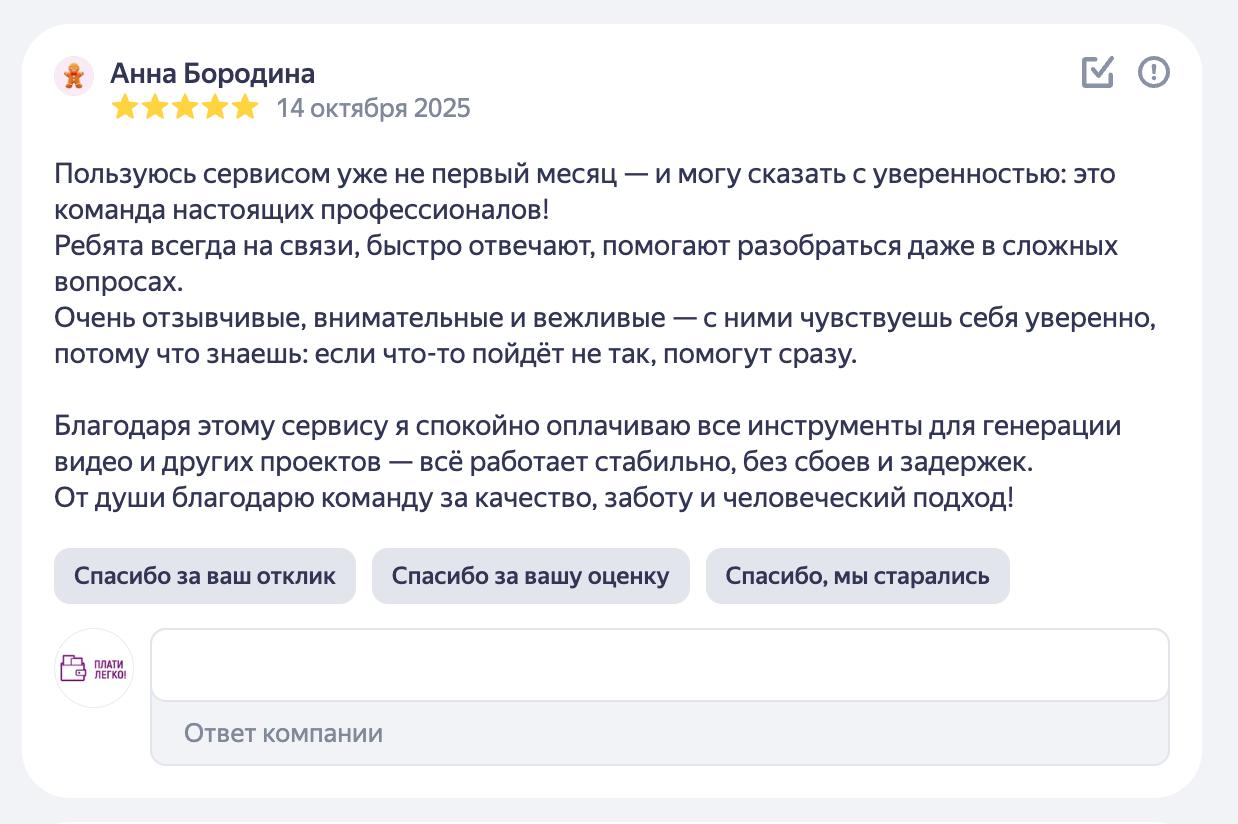The width and height of the screenshot is (1238, 824).
Task: Choose quick reply "Спасибо за вашу оценку"
Action: (530, 576)
